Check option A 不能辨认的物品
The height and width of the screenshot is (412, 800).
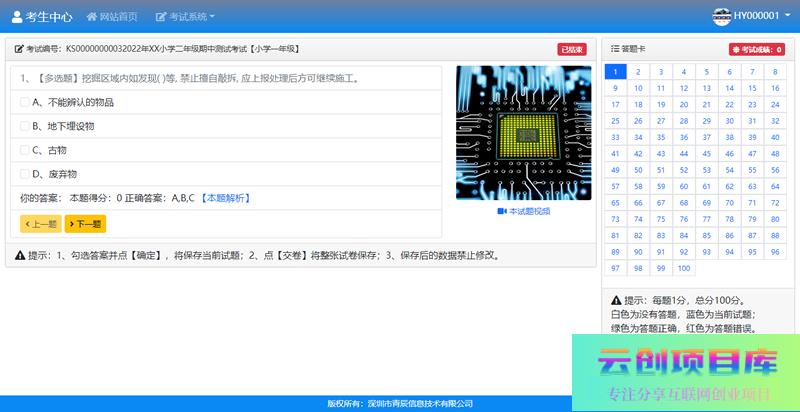pos(24,102)
